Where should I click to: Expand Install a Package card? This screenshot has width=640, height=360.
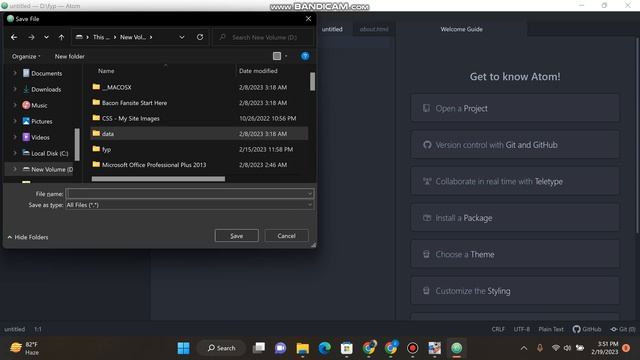click(x=515, y=218)
